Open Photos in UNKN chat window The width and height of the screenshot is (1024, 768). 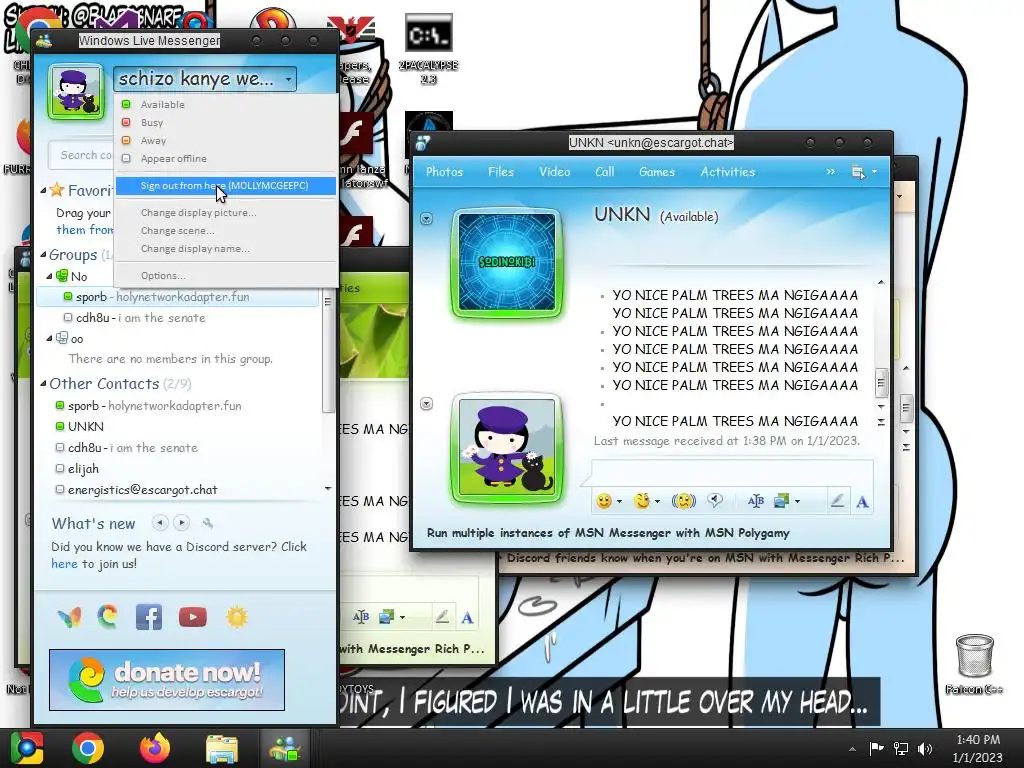pos(445,172)
